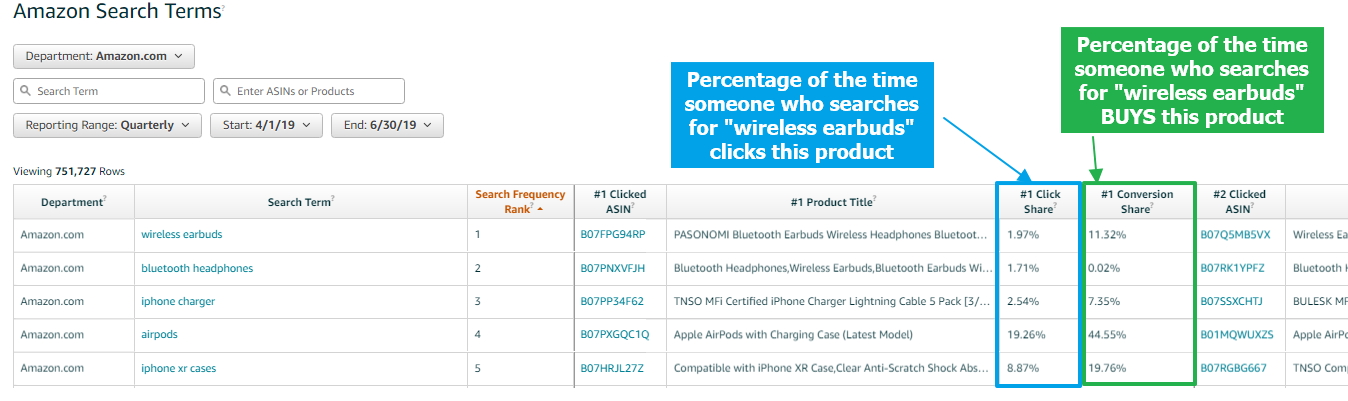
Task: Open the iphone charger search term link
Action: [x=178, y=302]
